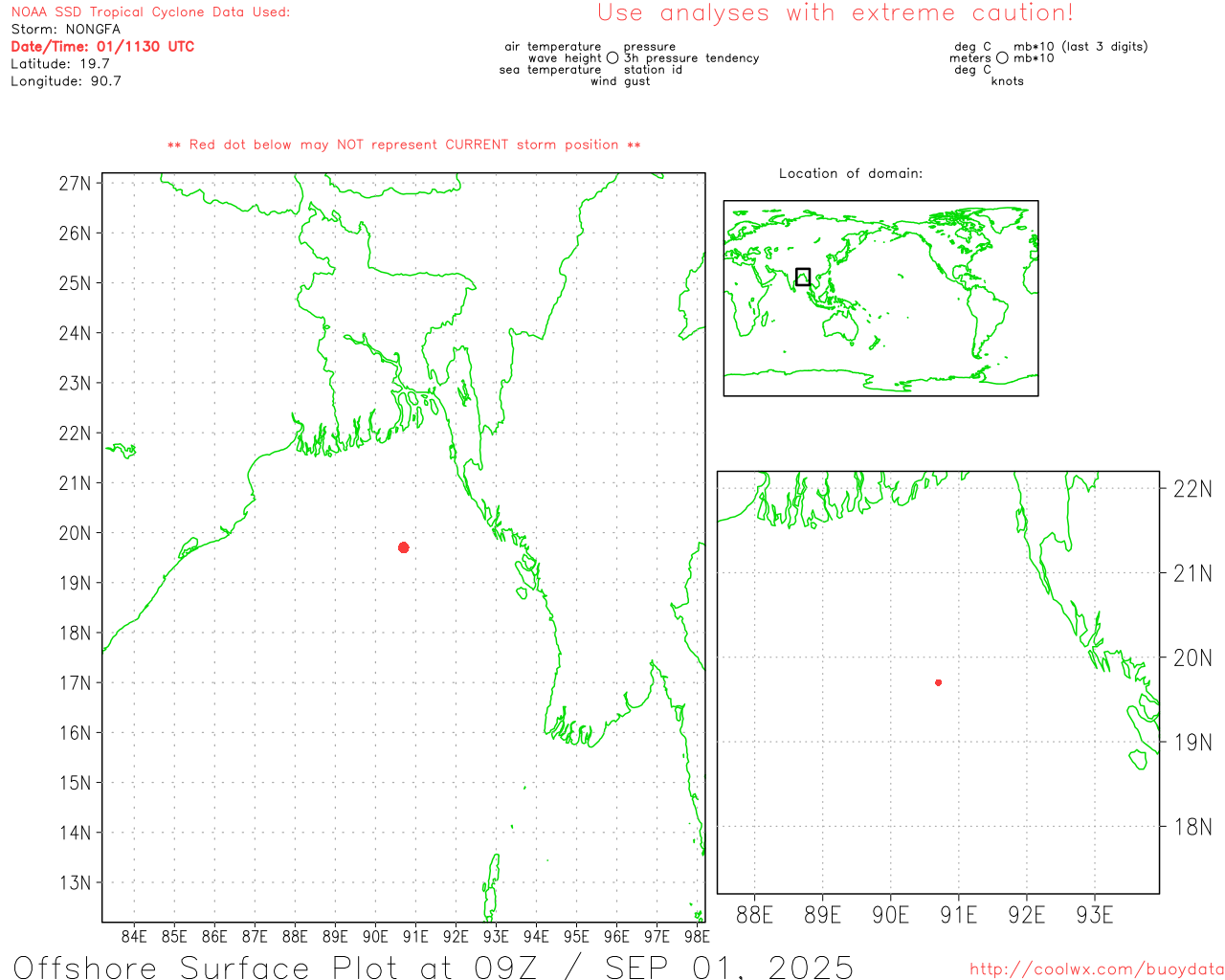
Task: Click the 88E label on zoomed map
Action: 754,915
